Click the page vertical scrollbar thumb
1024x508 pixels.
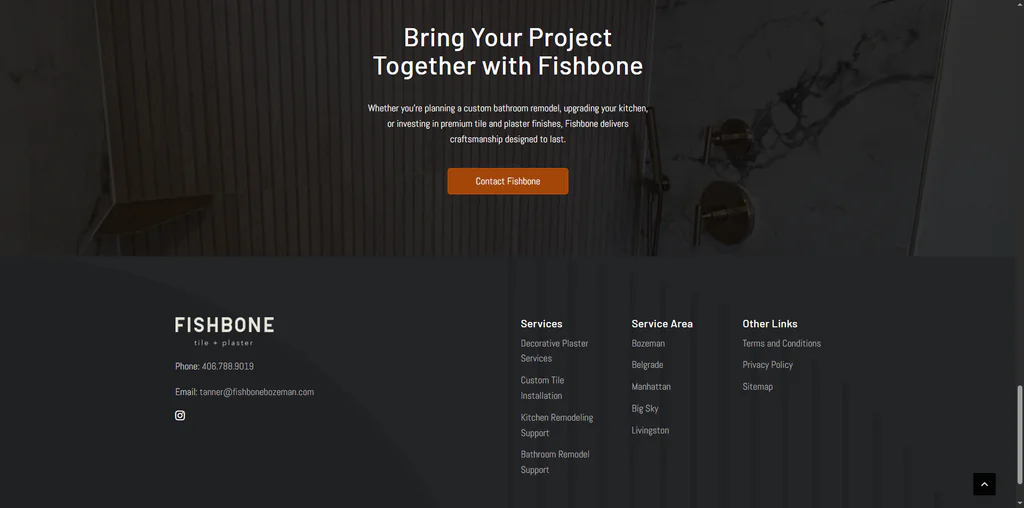[x=1019, y=434]
